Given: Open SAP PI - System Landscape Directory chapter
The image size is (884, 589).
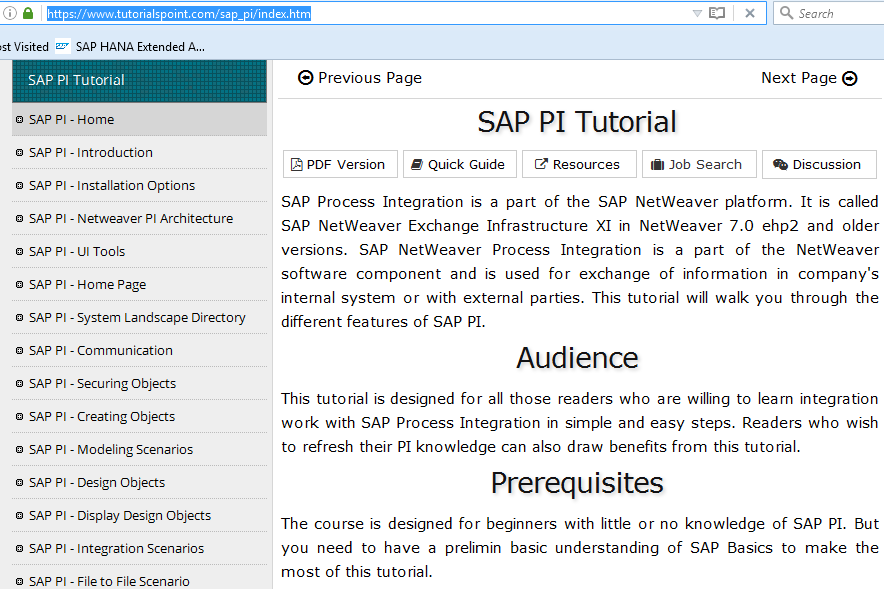Looking at the screenshot, I should (x=139, y=317).
